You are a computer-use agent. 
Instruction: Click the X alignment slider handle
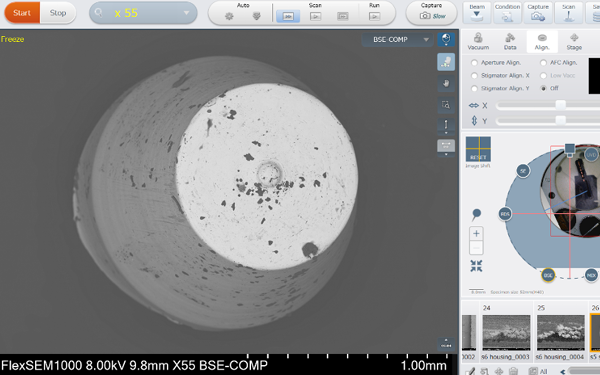(561, 105)
